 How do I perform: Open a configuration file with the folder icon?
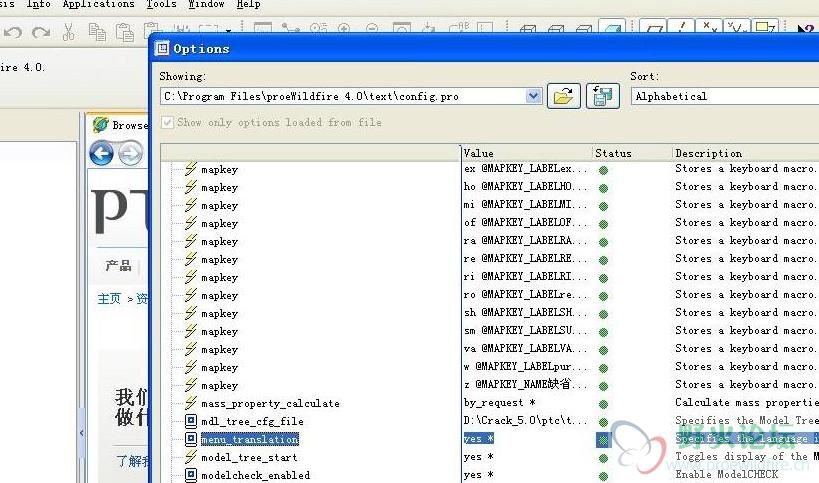click(564, 96)
